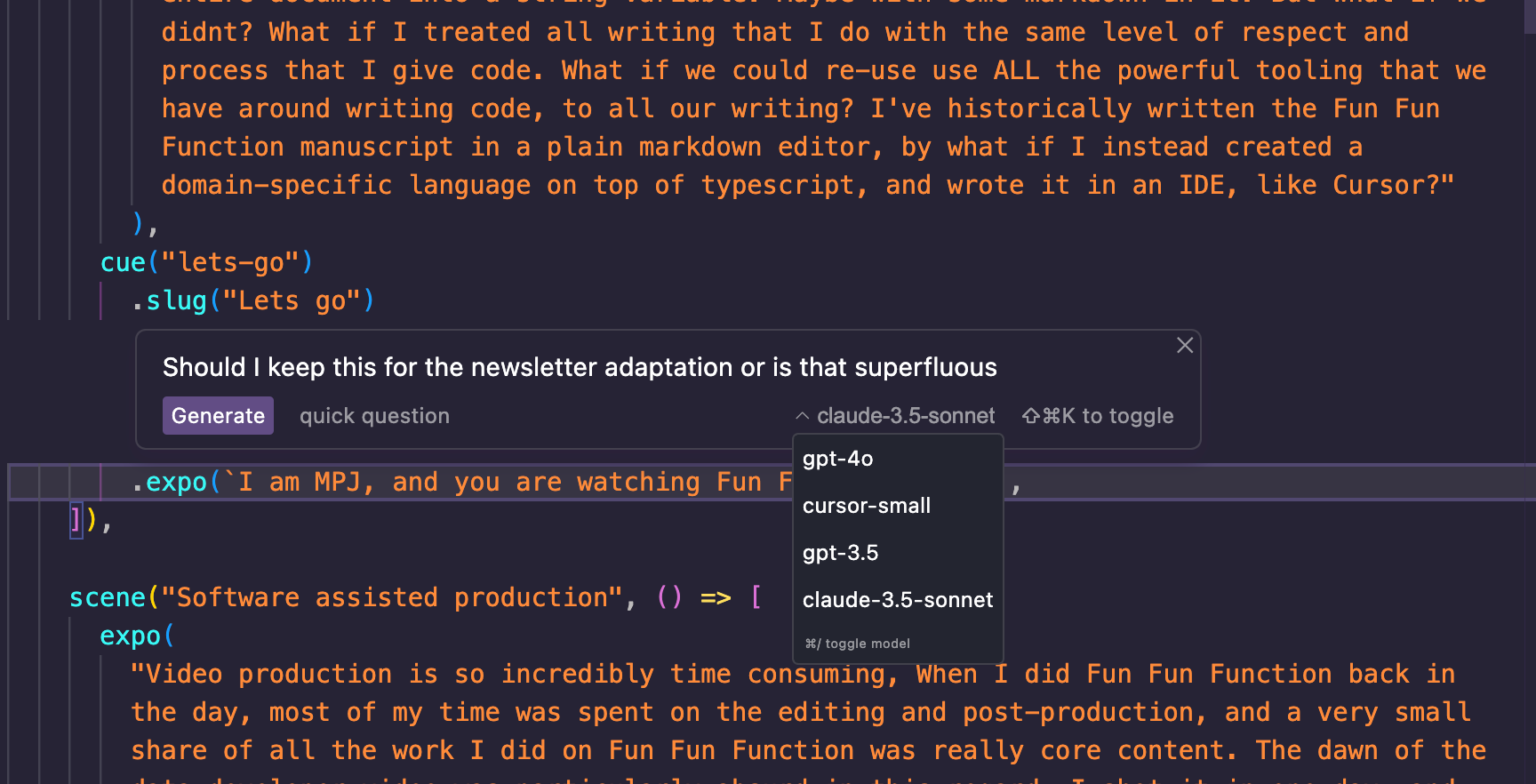The width and height of the screenshot is (1536, 784).
Task: Click inside the prompt text field
Action: [x=580, y=367]
